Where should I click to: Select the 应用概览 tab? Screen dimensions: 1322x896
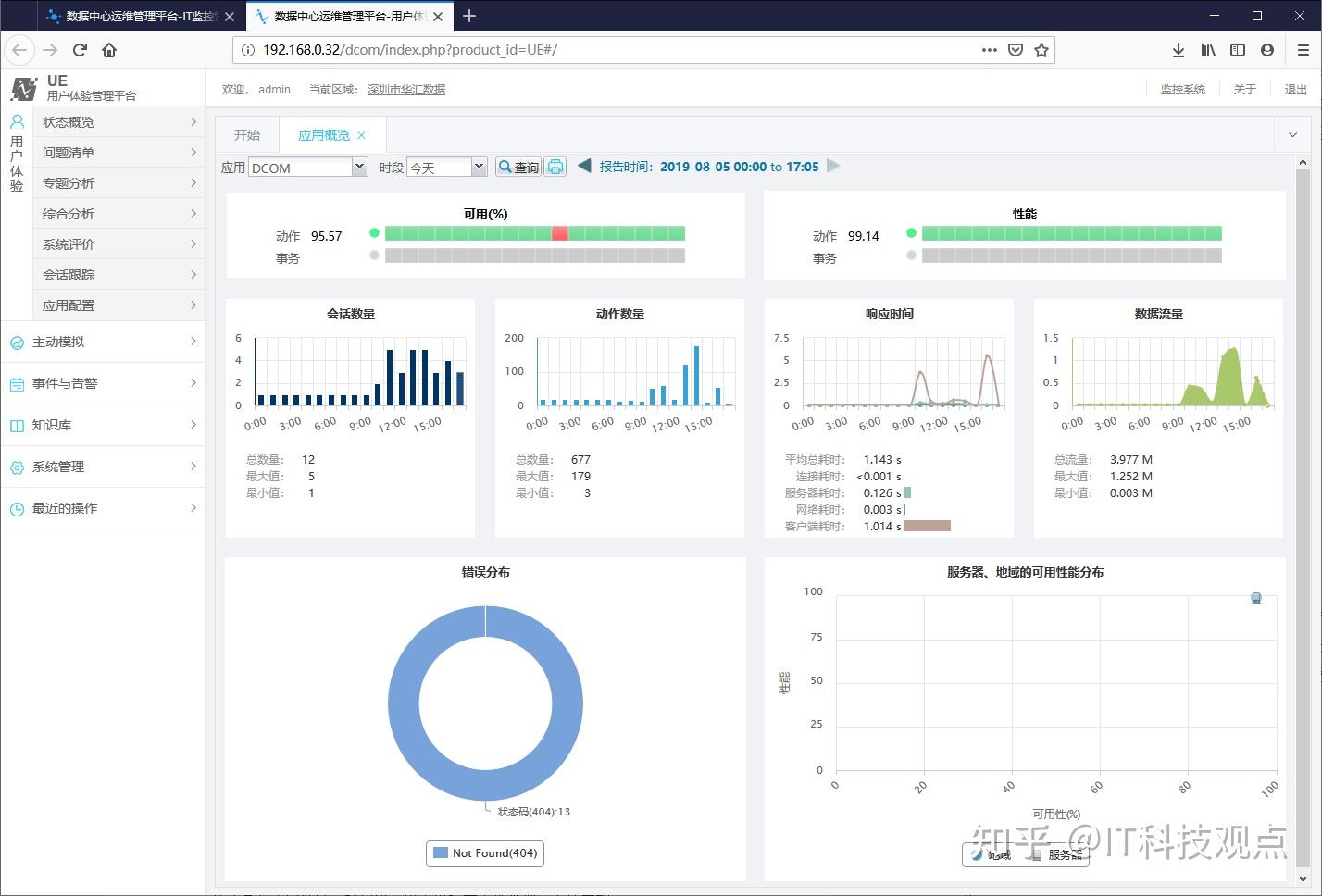click(x=323, y=135)
